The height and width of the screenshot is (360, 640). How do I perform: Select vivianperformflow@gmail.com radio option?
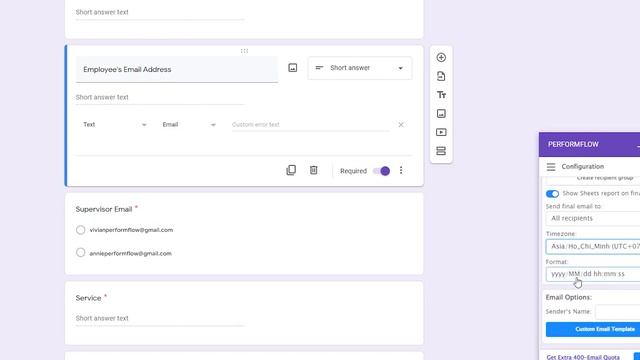[80, 230]
